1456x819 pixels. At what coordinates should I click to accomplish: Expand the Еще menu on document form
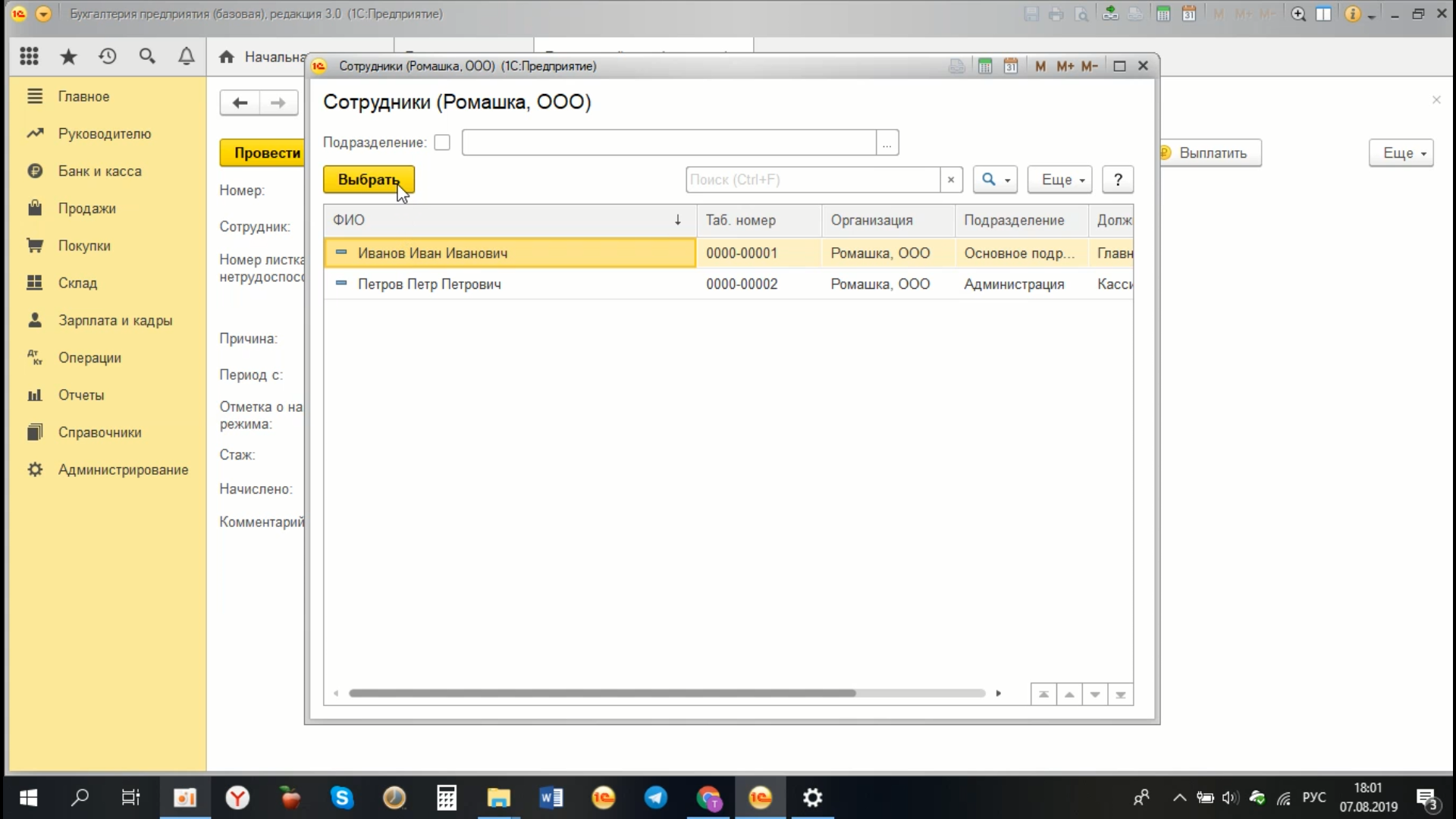point(1401,153)
